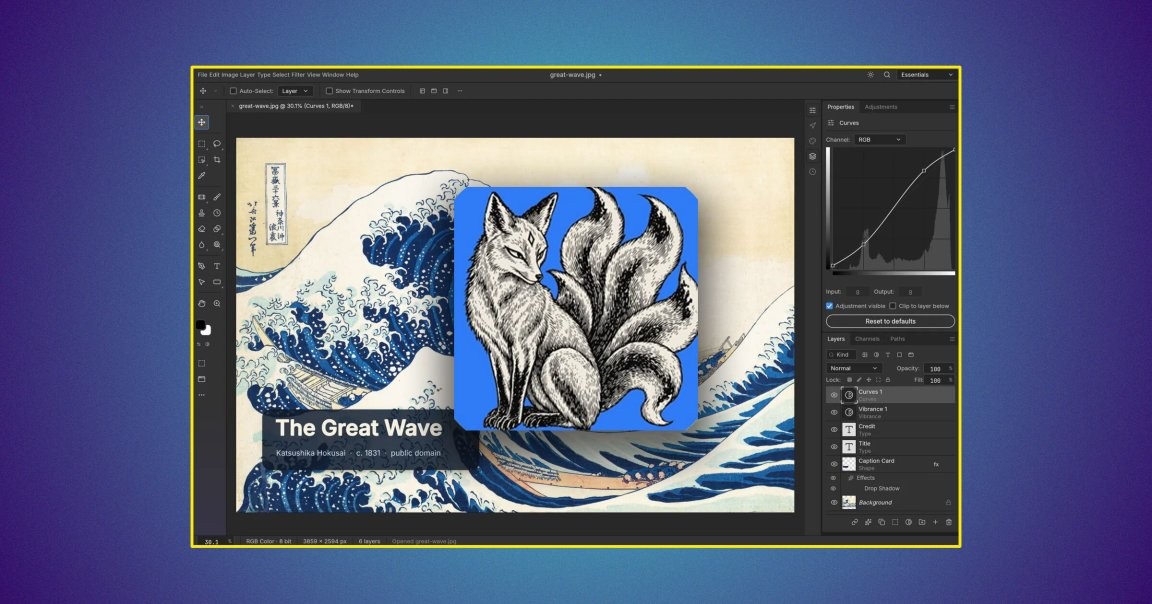Select the Clone Stamp tool

coord(201,213)
